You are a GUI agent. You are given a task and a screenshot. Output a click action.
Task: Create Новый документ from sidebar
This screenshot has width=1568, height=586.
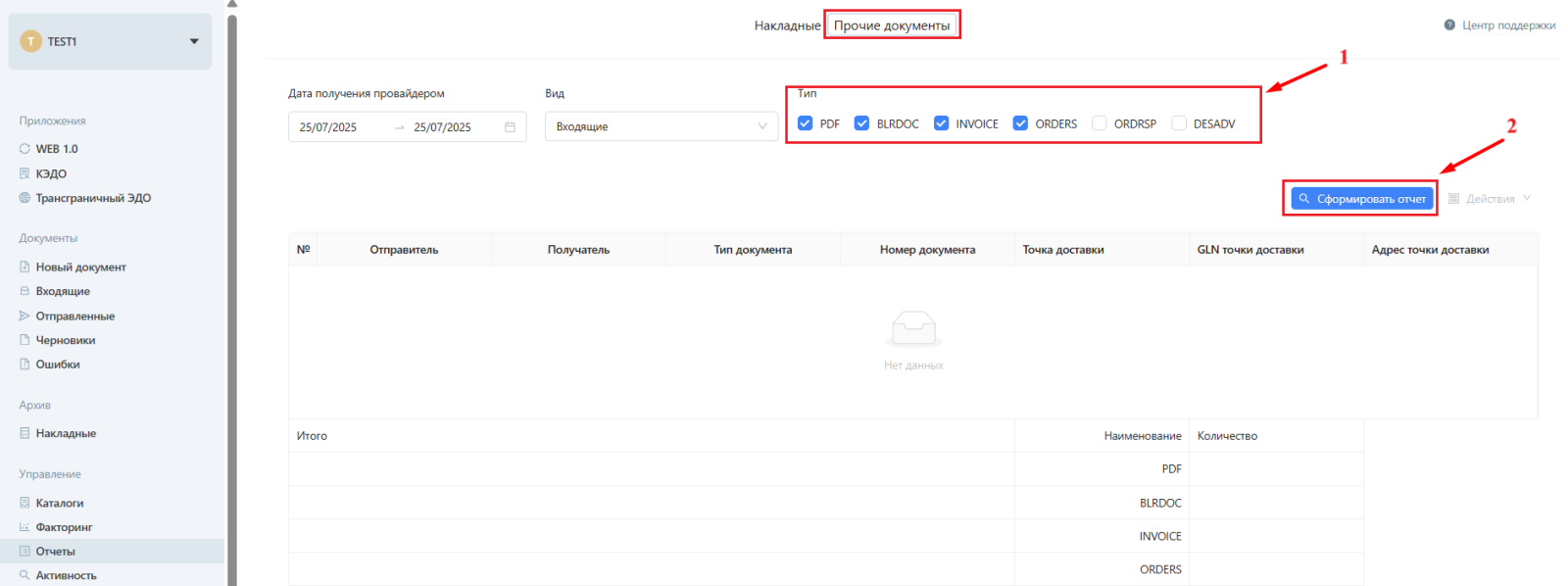[x=80, y=267]
